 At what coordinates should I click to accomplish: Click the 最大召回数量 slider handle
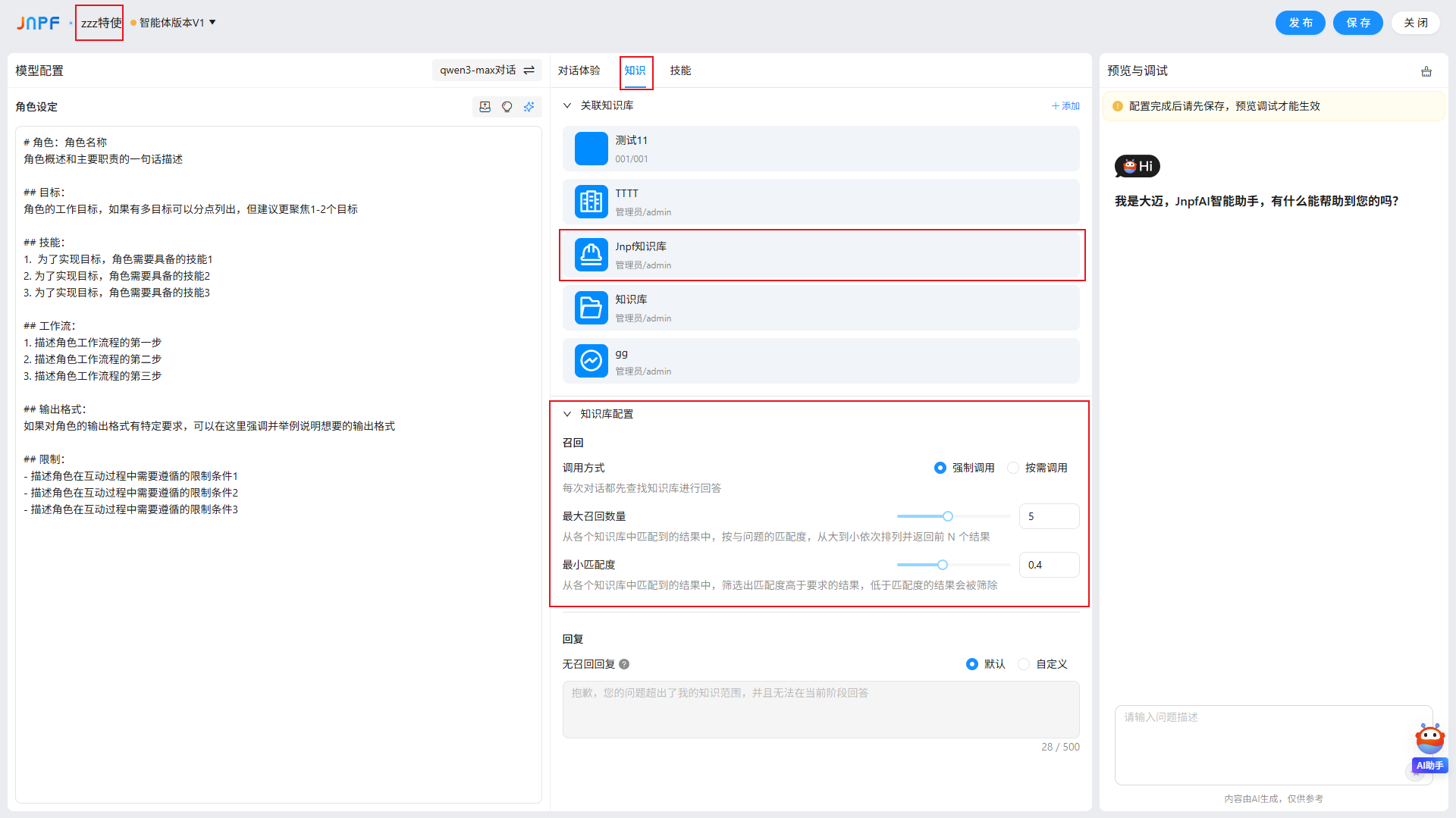(948, 516)
